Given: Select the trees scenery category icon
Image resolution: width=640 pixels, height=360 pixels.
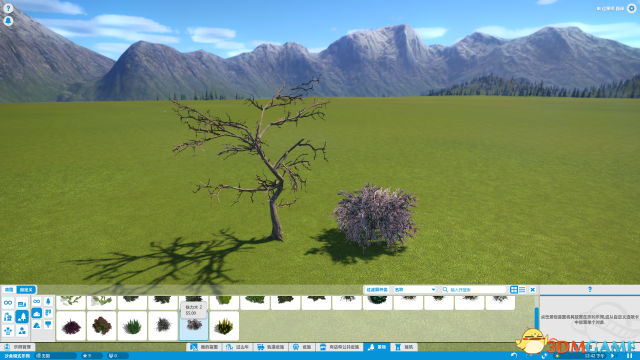Looking at the screenshot, I should (22, 316).
